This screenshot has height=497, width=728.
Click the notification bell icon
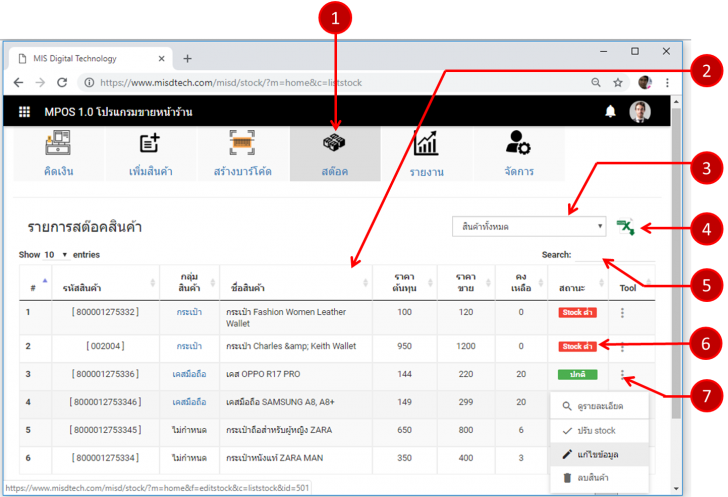611,111
